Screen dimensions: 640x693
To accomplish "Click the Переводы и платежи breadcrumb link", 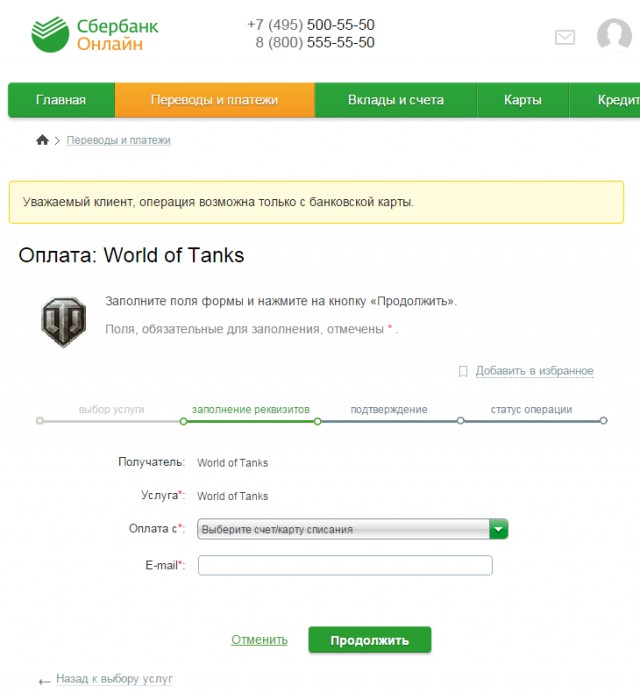I will [118, 141].
